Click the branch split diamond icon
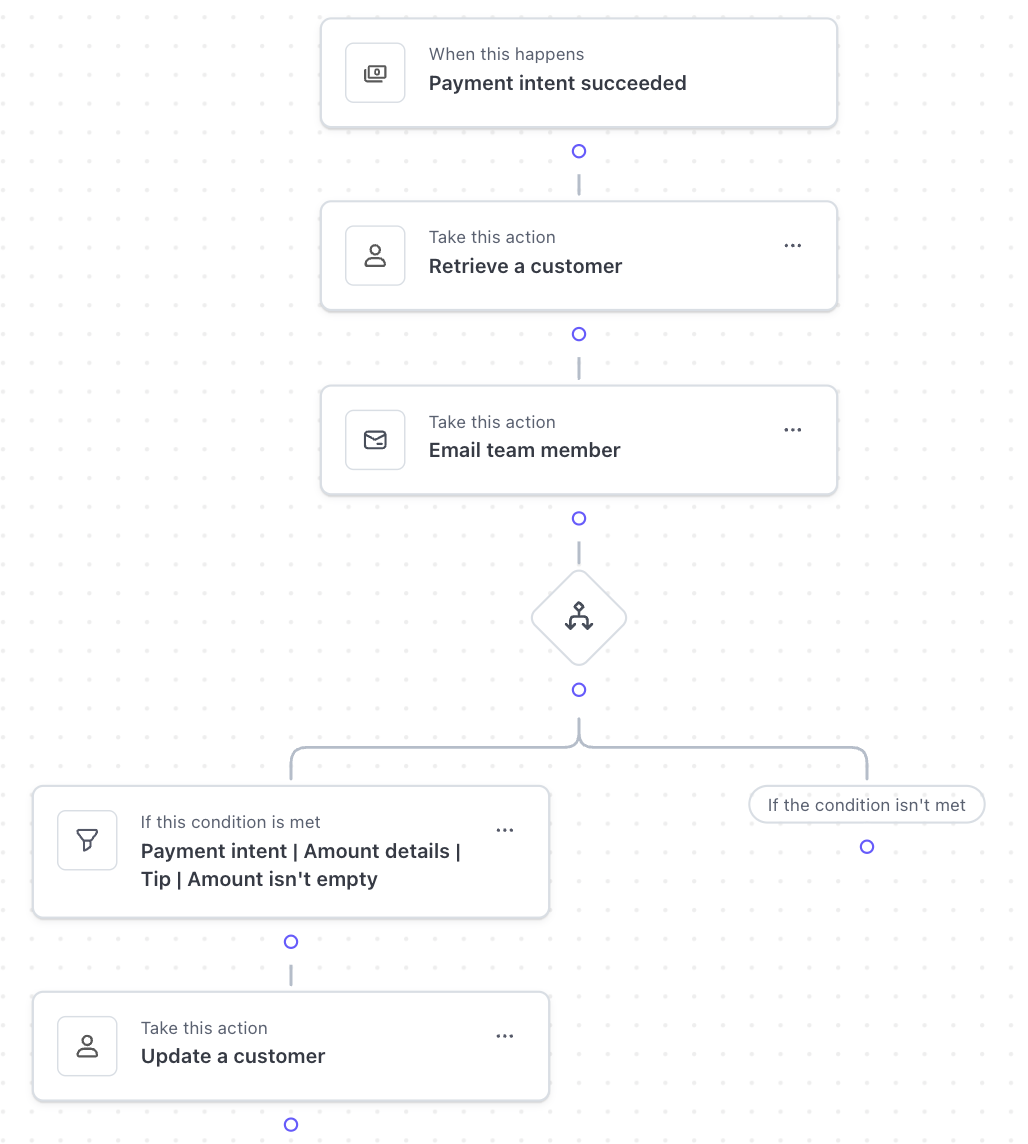This screenshot has height=1144, width=1028. pyautogui.click(x=579, y=619)
